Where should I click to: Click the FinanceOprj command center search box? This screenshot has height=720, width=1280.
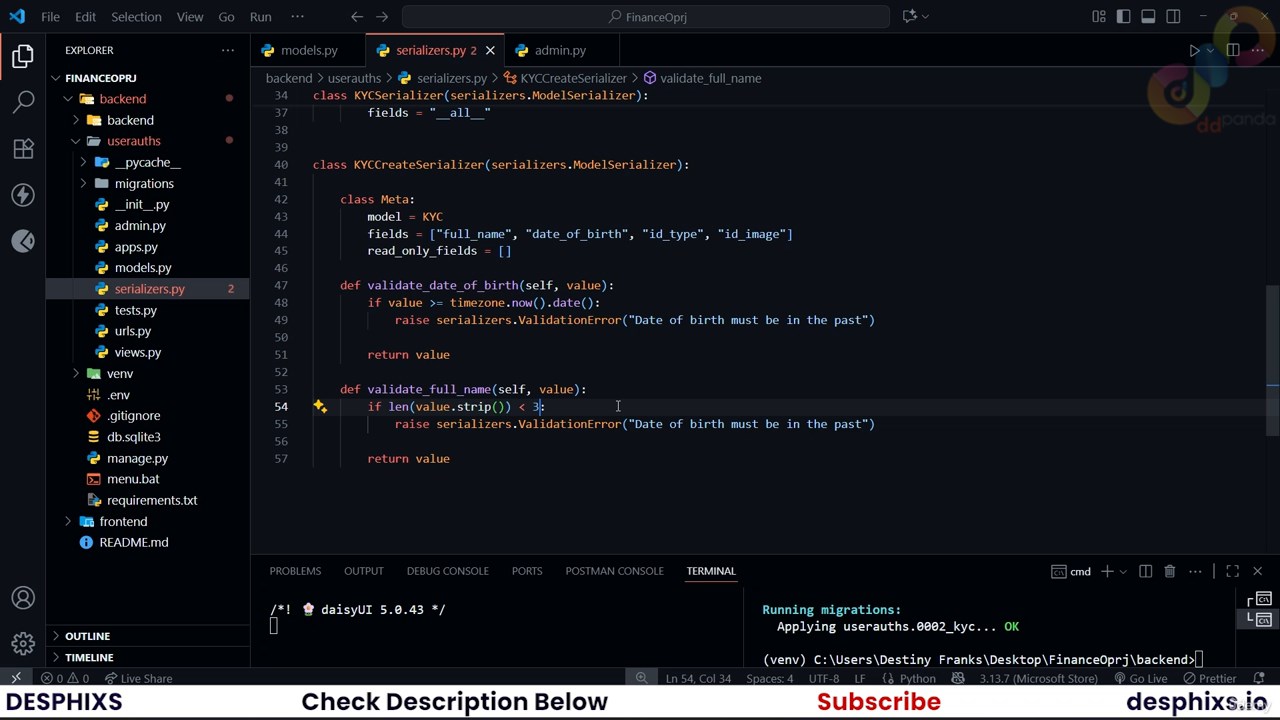point(646,16)
